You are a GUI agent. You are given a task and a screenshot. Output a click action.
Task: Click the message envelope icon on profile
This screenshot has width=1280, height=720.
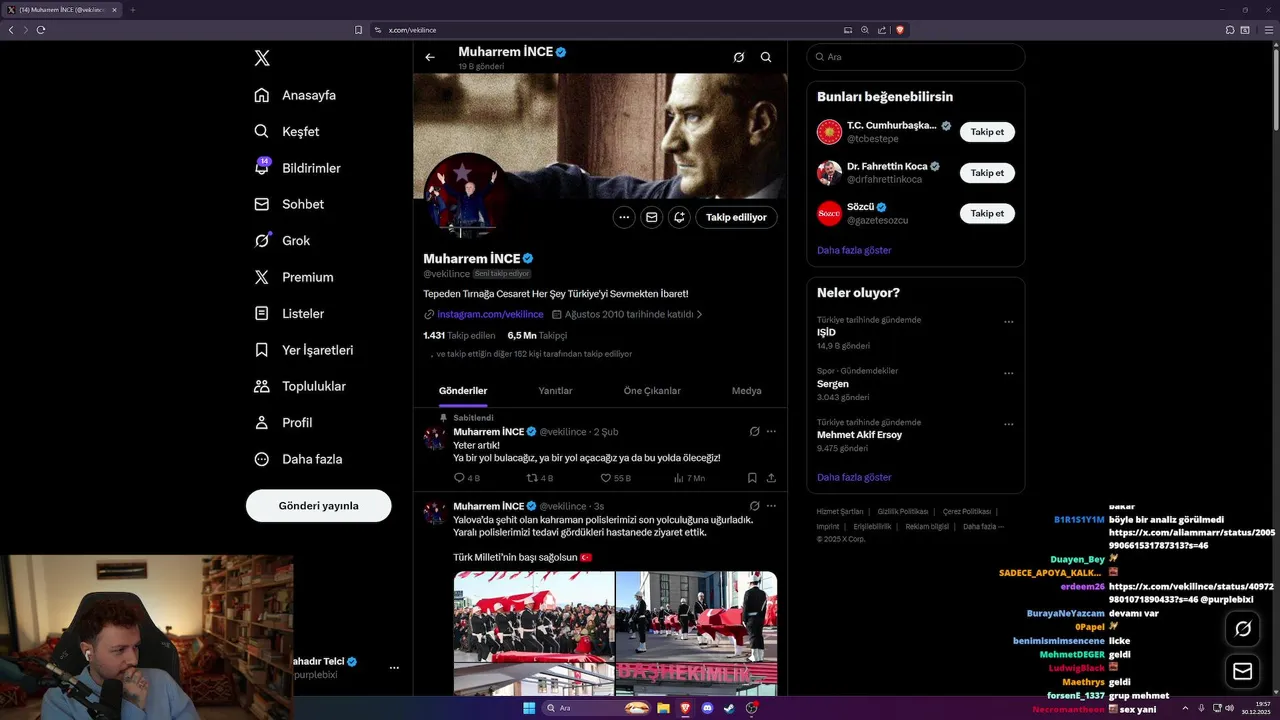pos(652,217)
